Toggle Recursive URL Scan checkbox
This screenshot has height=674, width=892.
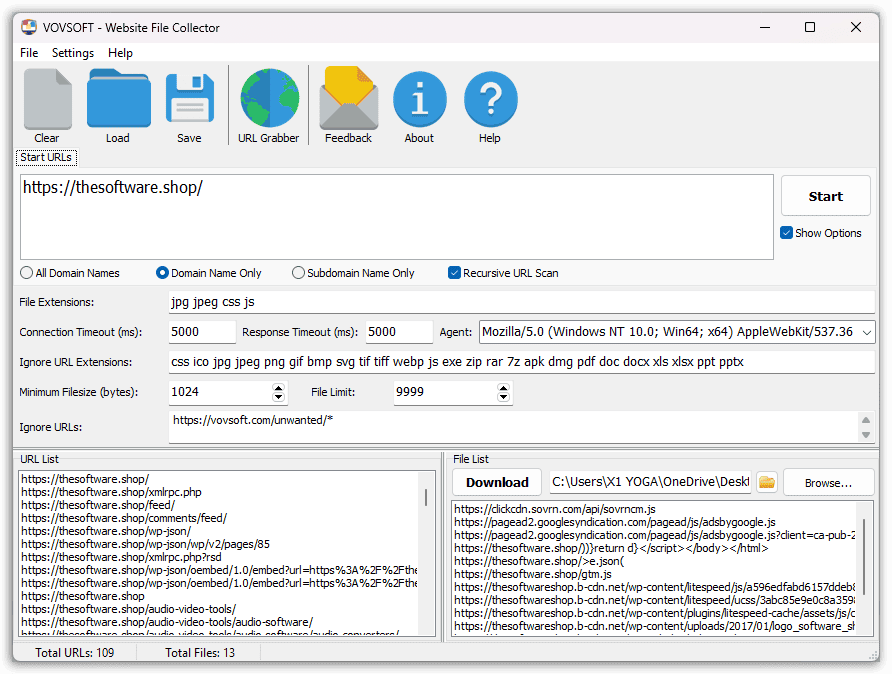[x=454, y=273]
